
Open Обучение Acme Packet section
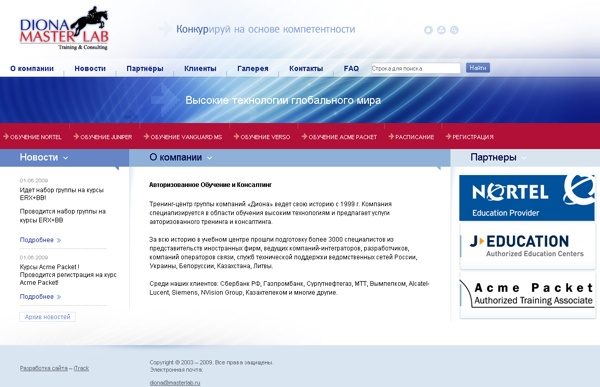tap(339, 137)
